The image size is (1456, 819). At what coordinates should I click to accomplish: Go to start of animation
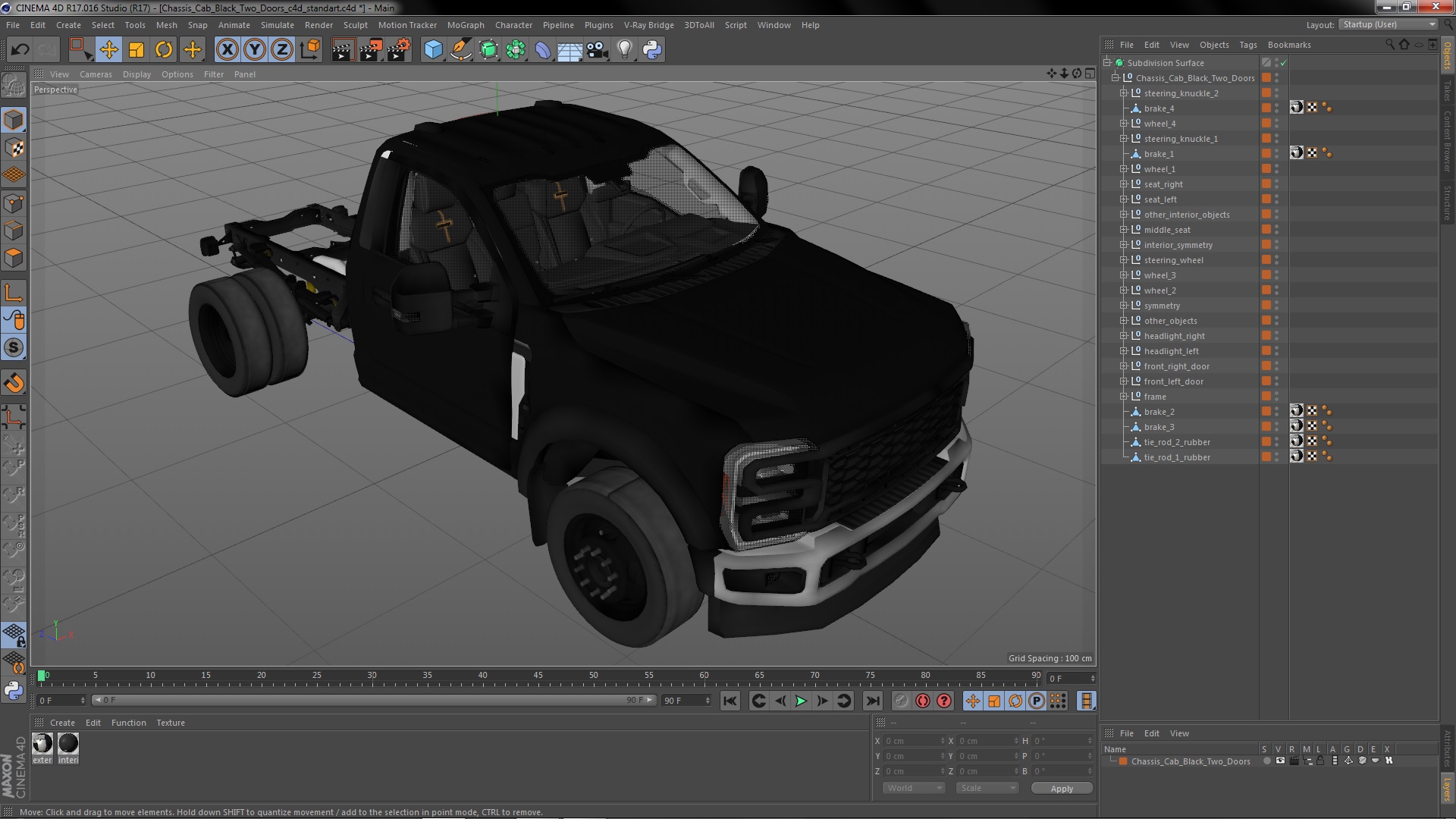point(730,701)
